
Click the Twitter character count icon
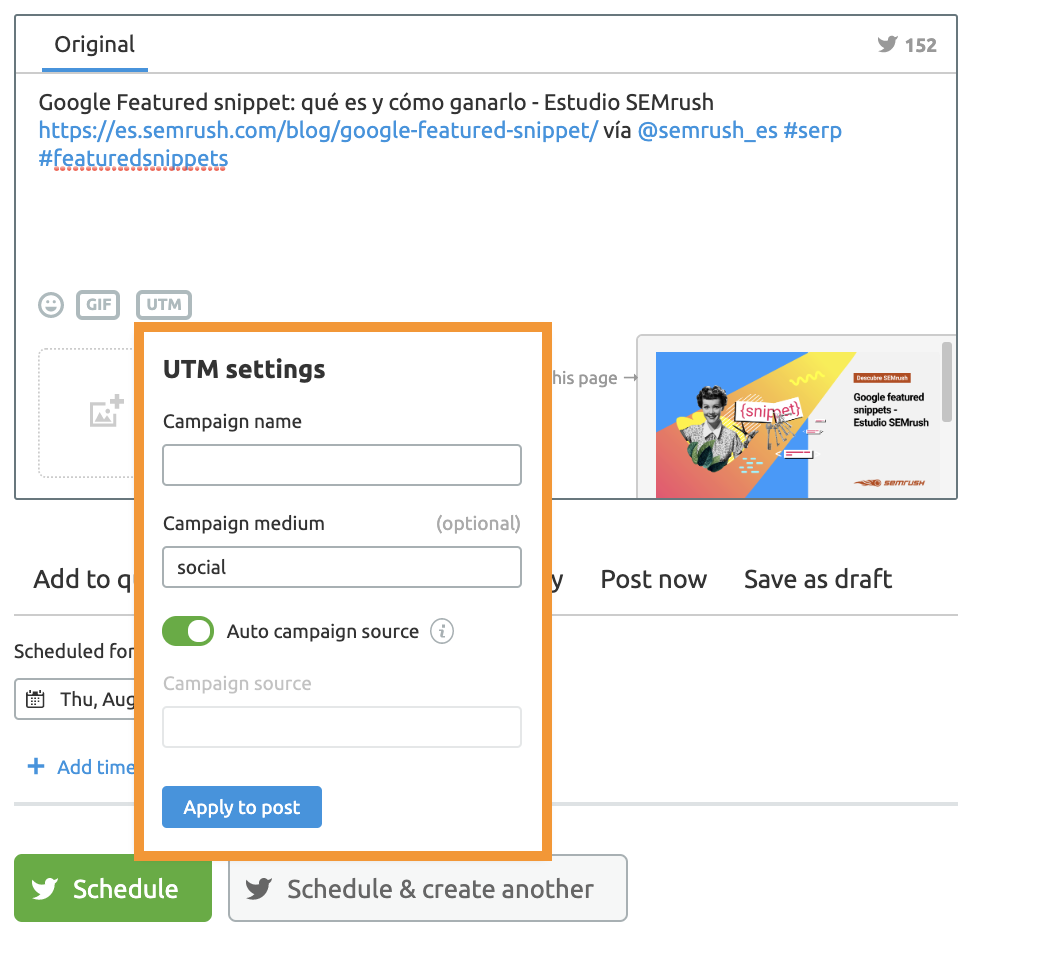[887, 44]
